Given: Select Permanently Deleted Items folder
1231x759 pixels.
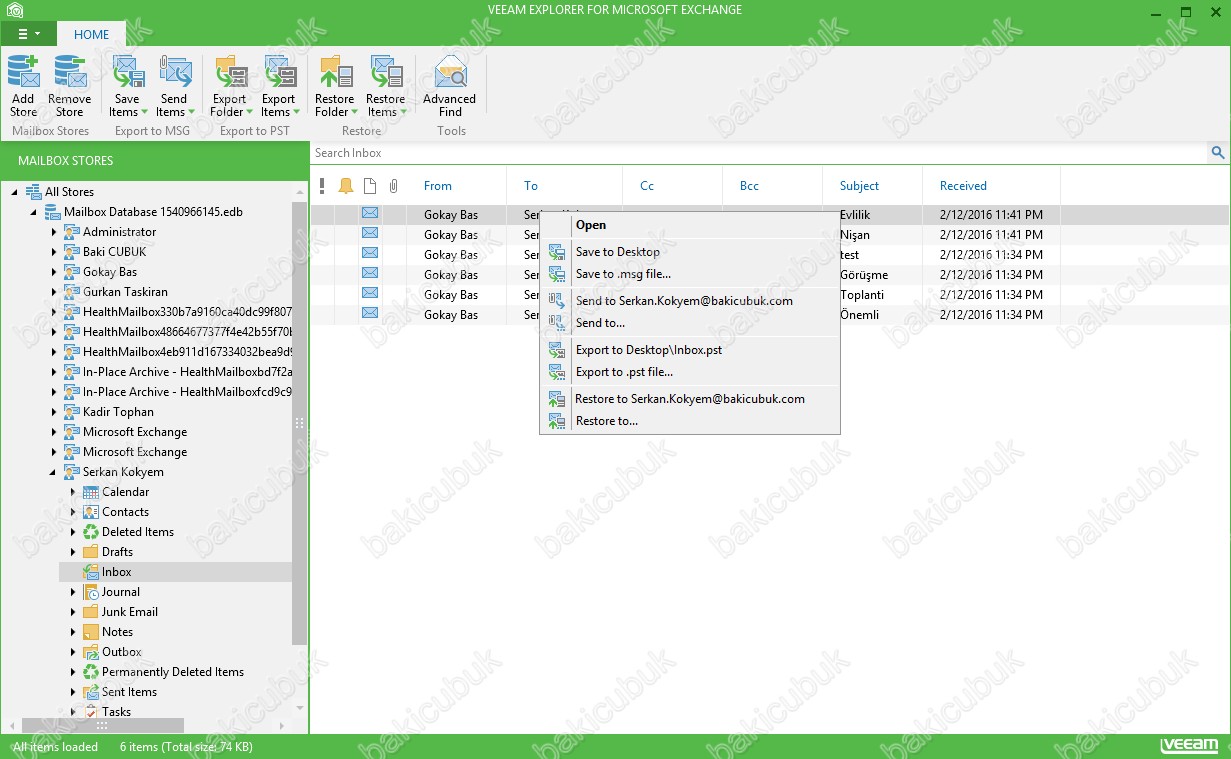Looking at the screenshot, I should 173,672.
